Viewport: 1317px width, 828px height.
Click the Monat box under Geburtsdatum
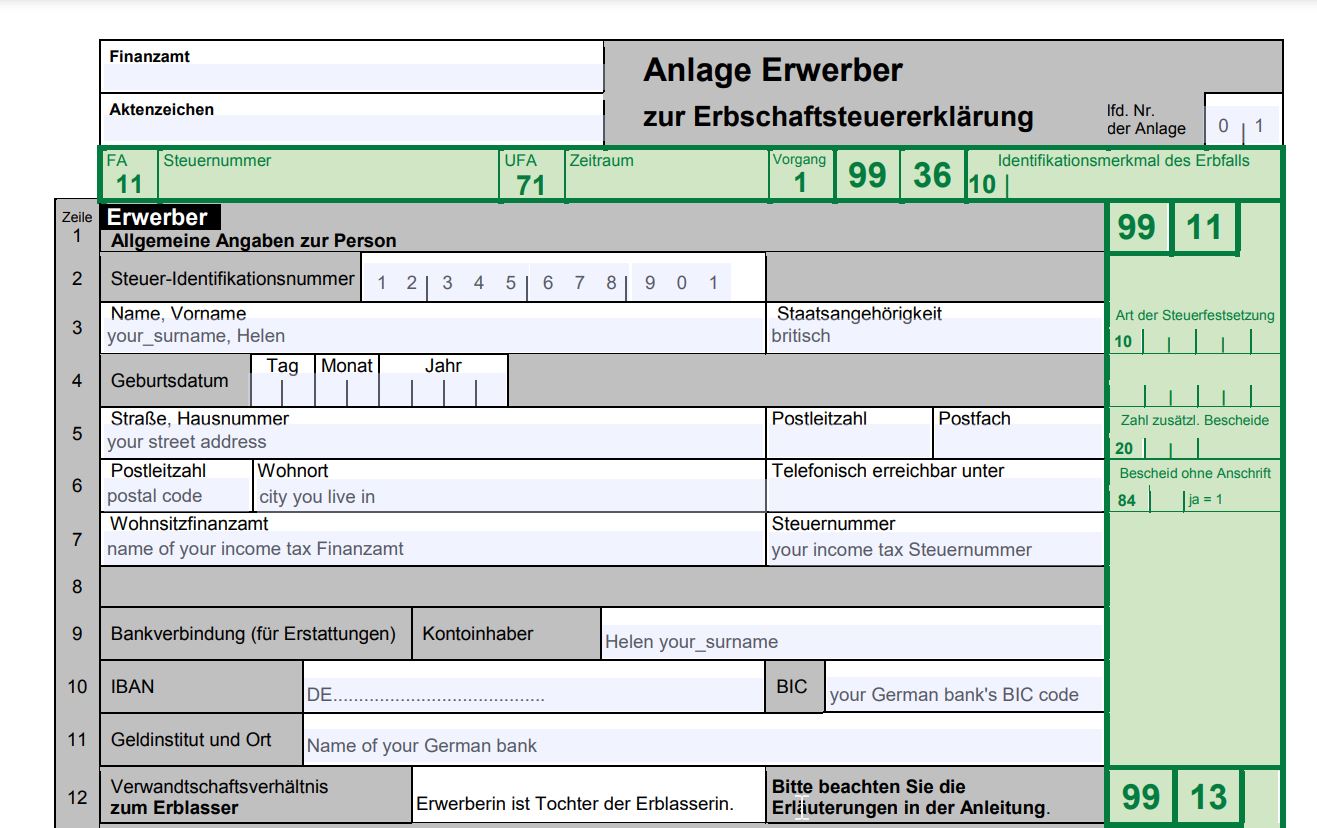pyautogui.click(x=345, y=388)
